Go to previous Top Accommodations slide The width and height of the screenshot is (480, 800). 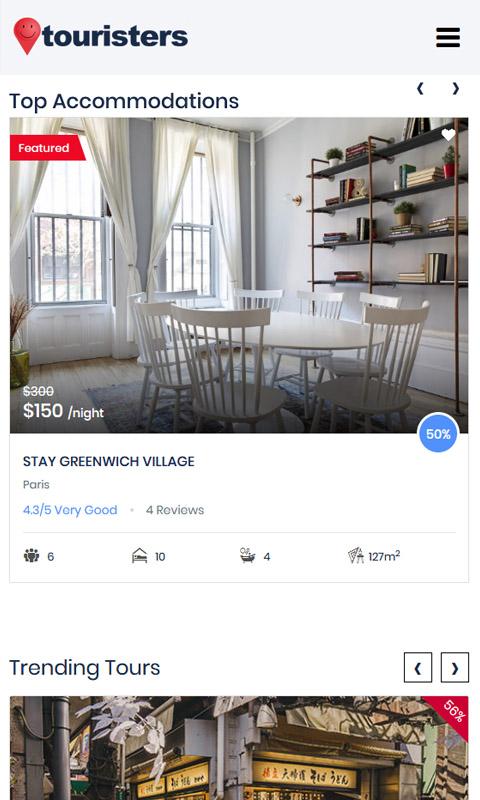420,88
